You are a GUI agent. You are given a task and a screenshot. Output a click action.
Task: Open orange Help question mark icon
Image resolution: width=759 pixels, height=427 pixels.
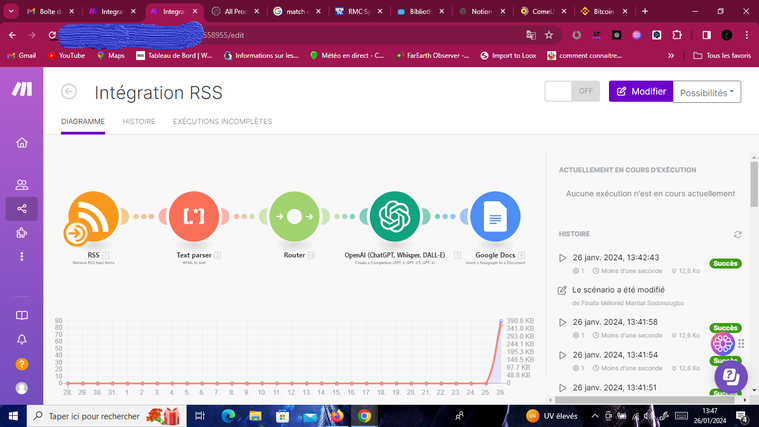[x=22, y=364]
